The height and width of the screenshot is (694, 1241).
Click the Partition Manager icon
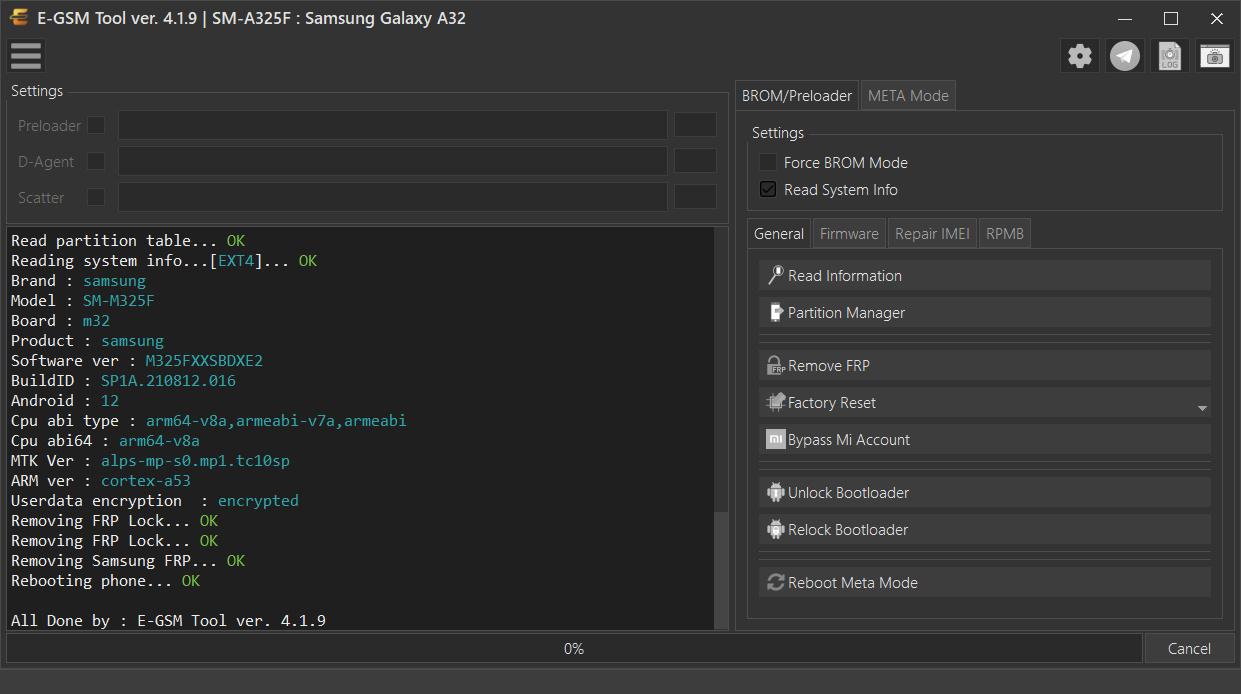(776, 312)
